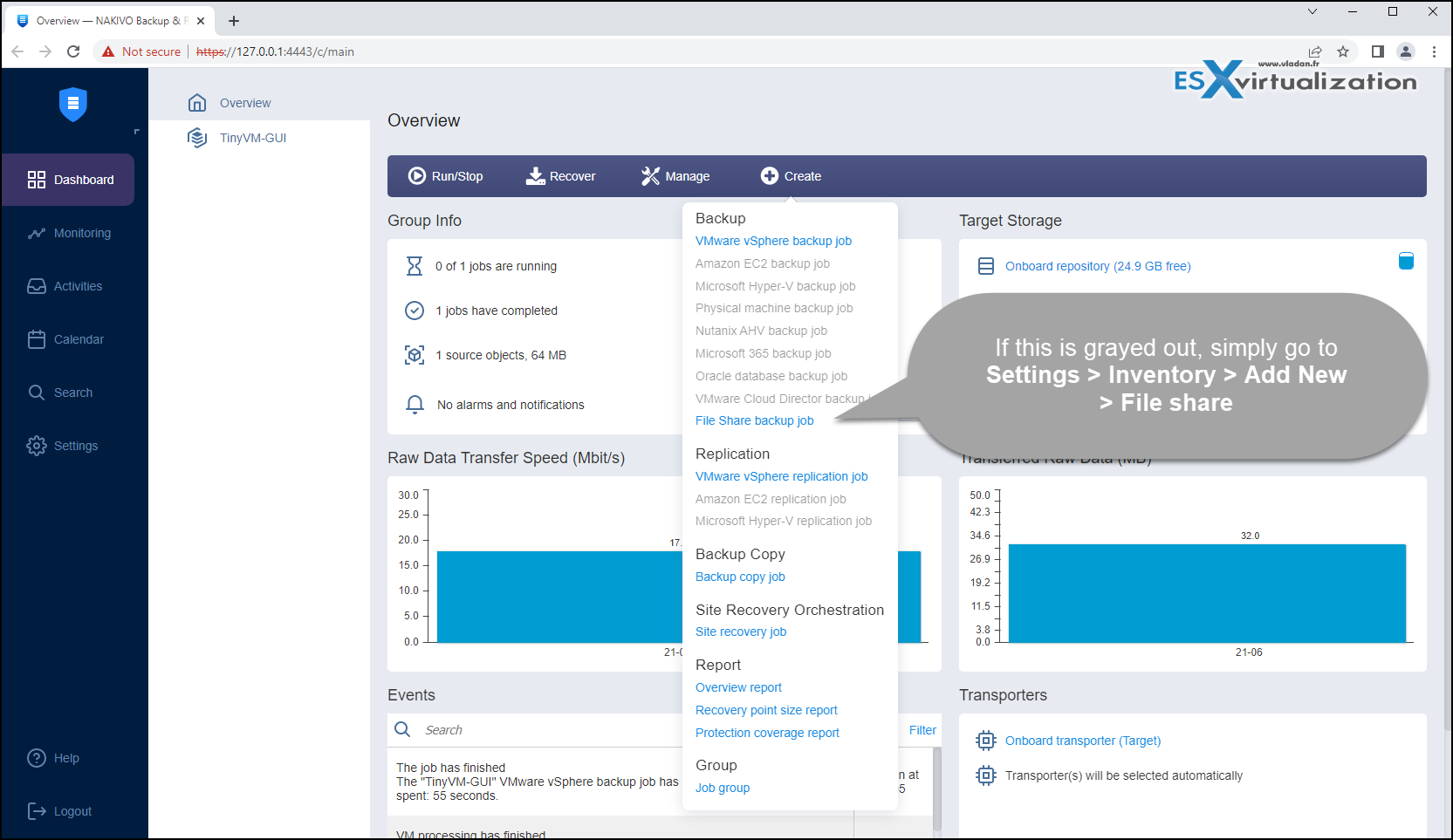
Task: Open the Monitoring section
Action: pyautogui.click(x=68, y=233)
